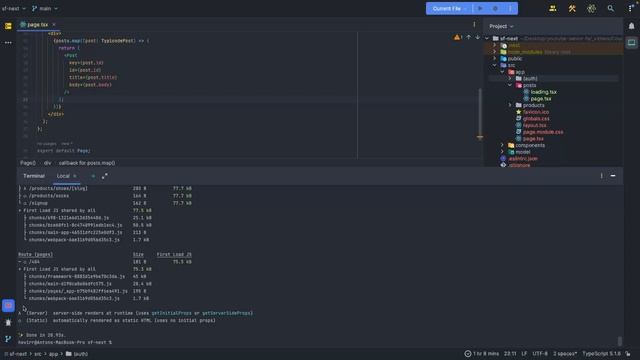Collapse the app folder
The image size is (640, 360).
[502, 72]
